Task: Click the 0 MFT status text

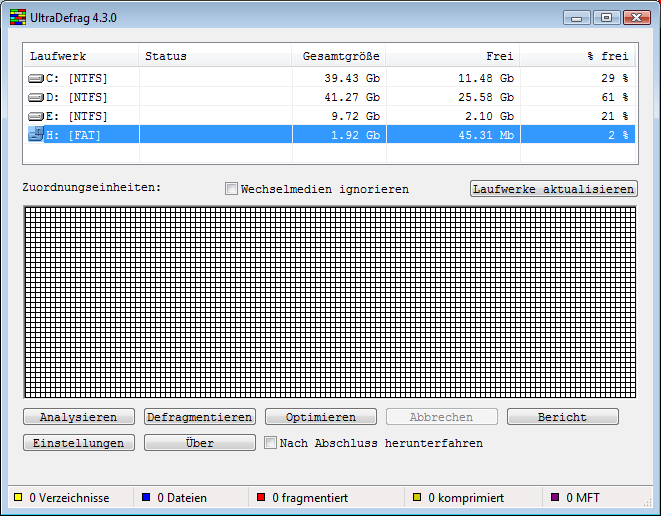Action: point(583,498)
